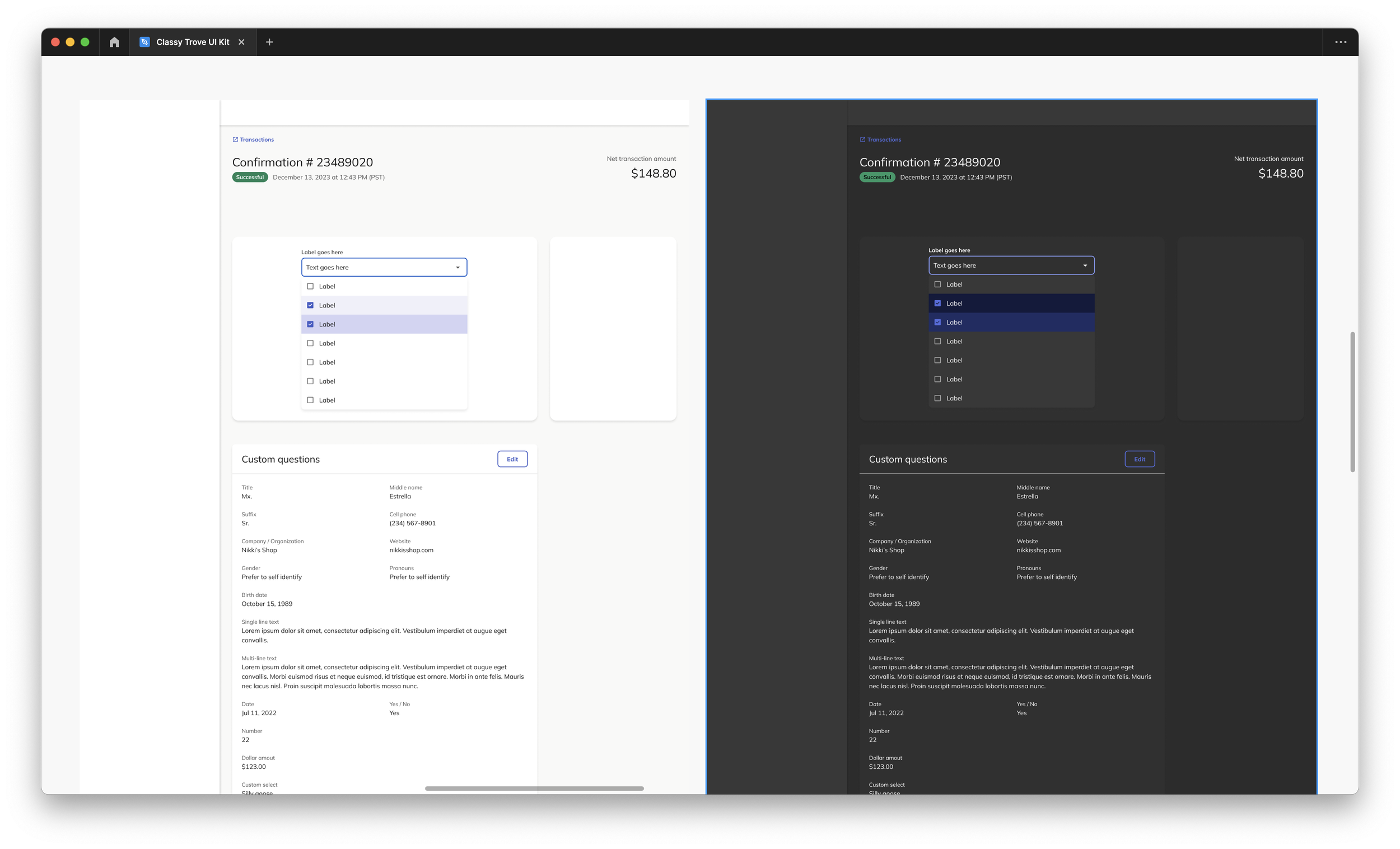This screenshot has width=1400, height=849.
Task: Close the Classy Trove UI Kit tab
Action: (241, 42)
